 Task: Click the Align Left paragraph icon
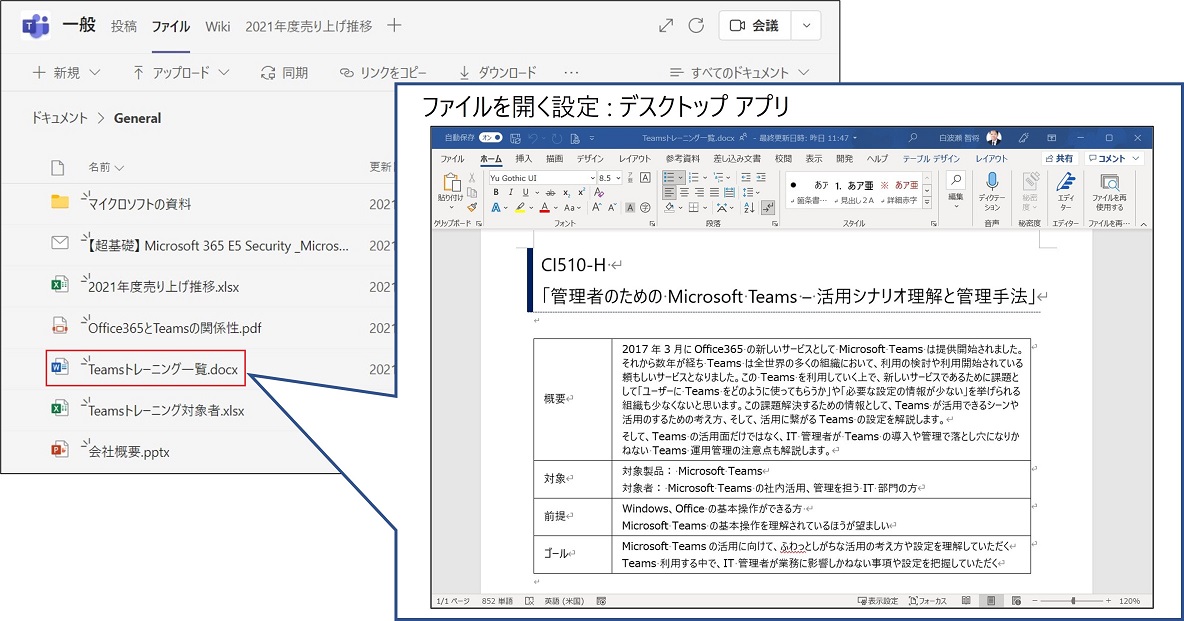click(x=669, y=193)
